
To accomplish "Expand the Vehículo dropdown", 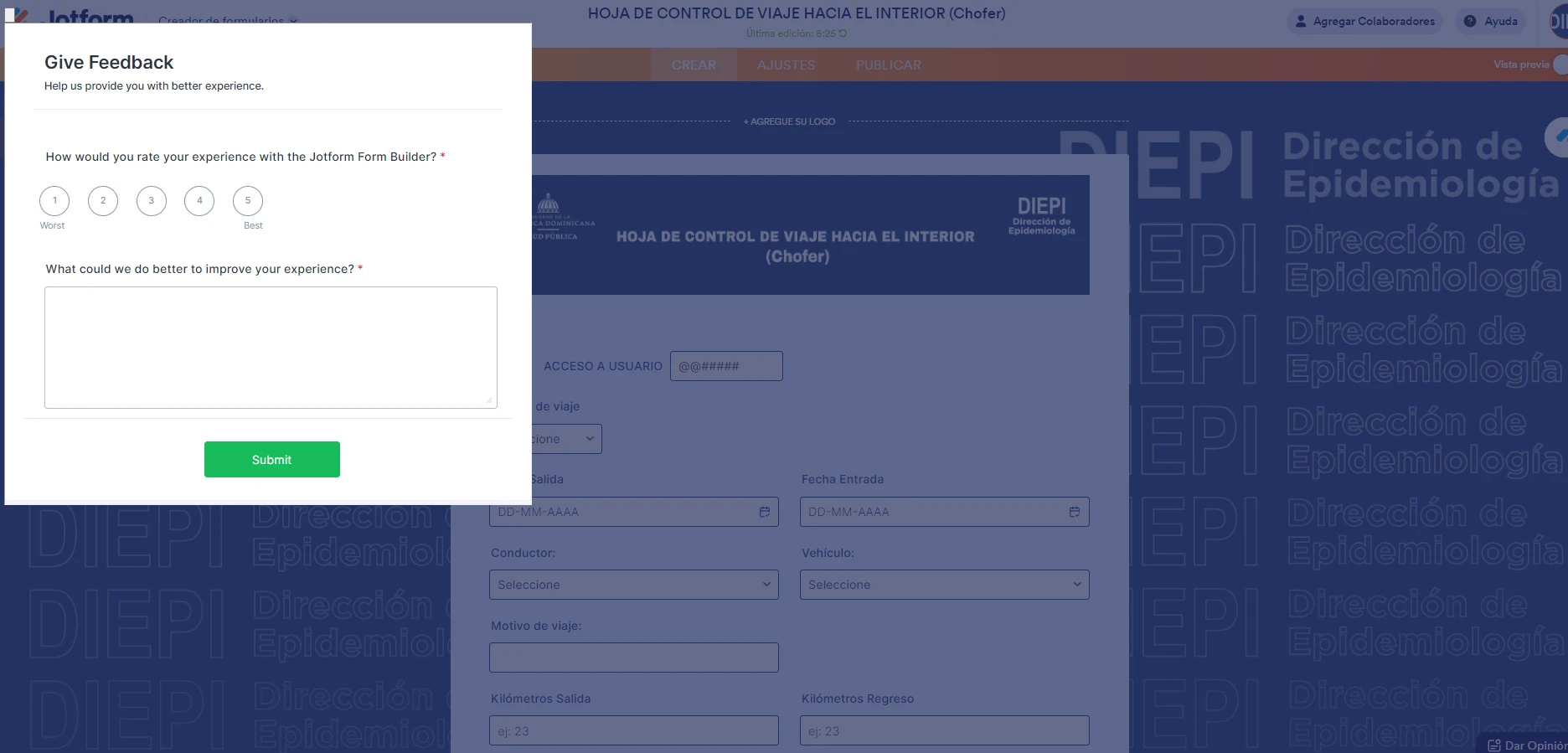I will coord(944,585).
